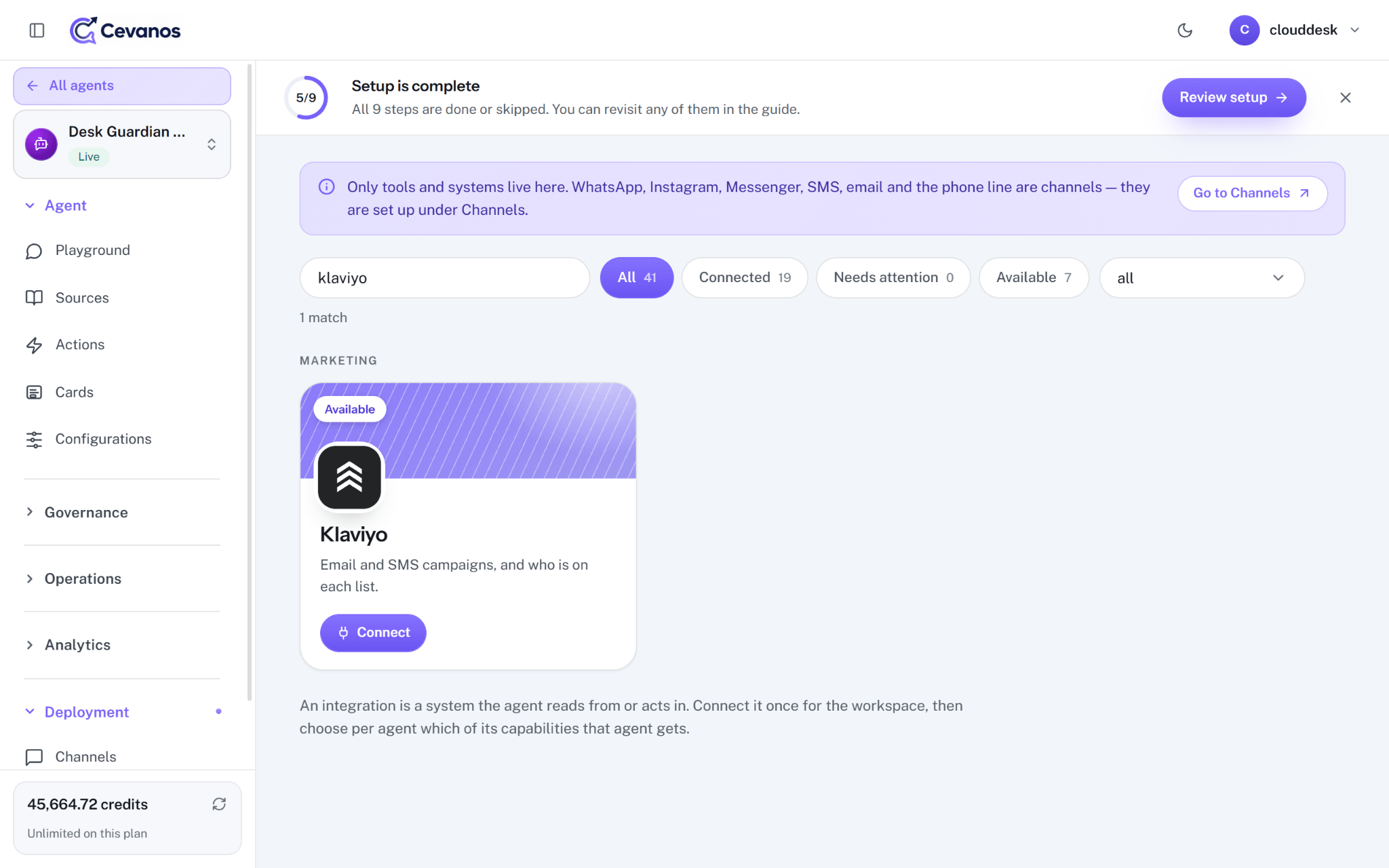
Task: Click '45,664.72 credits' text
Action: pos(87,804)
